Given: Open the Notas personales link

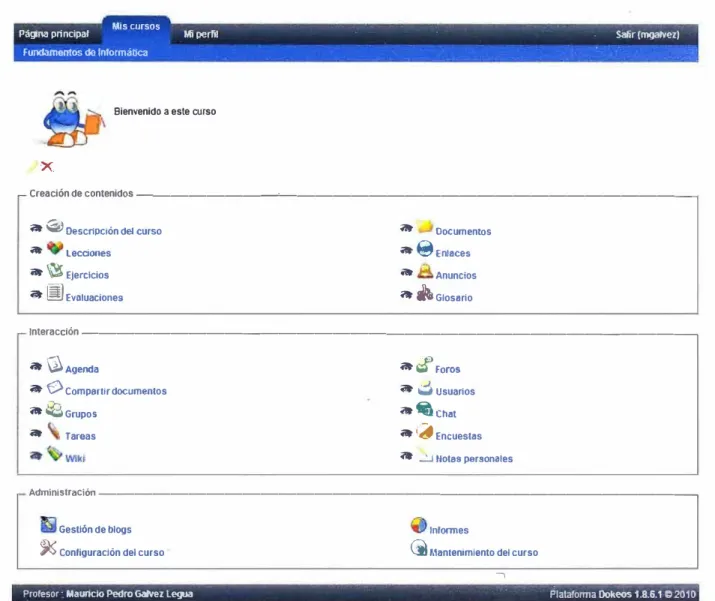Looking at the screenshot, I should (474, 459).
